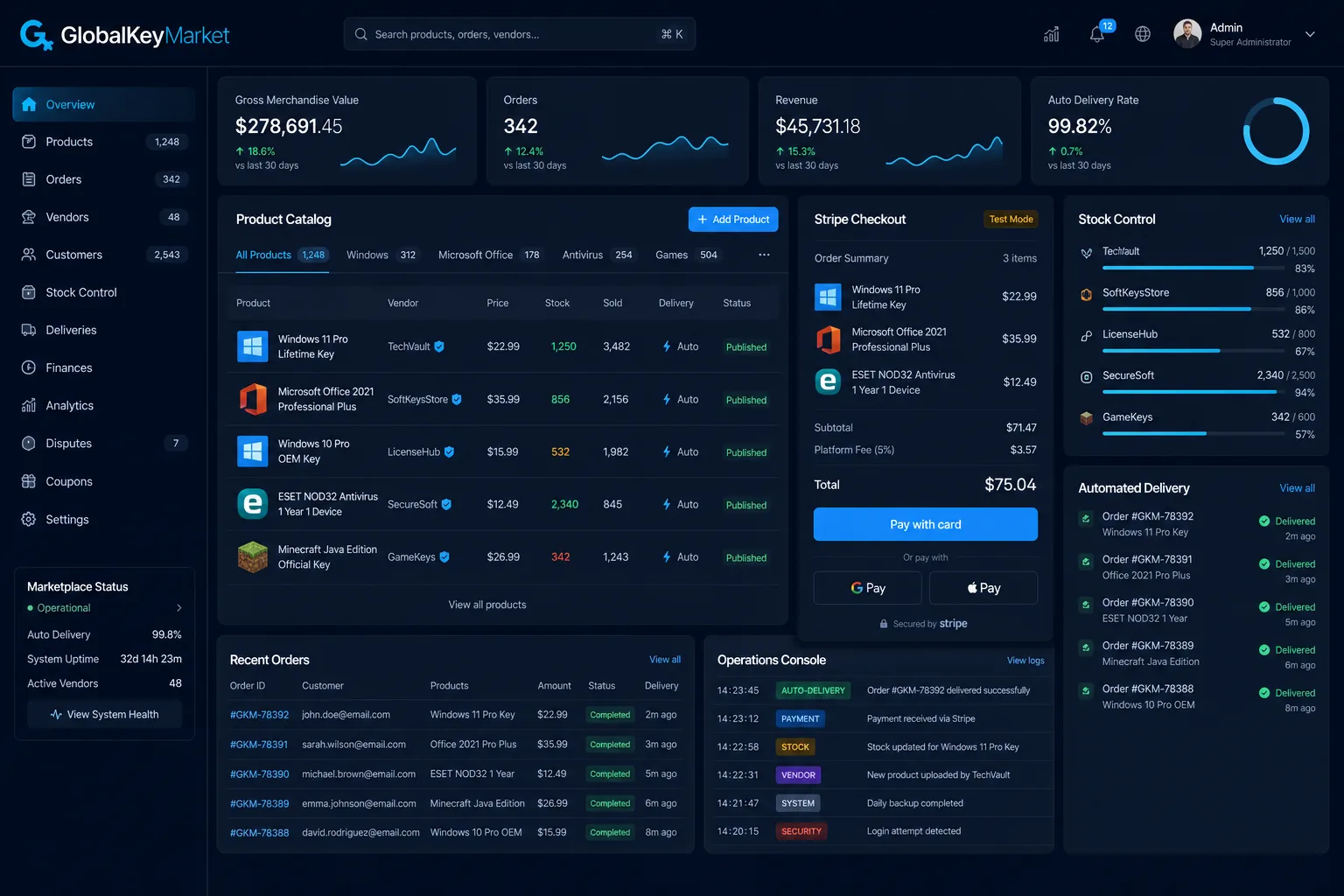Expand the Admin account dropdown chevron
This screenshot has width=1344, height=896.
point(1310,34)
